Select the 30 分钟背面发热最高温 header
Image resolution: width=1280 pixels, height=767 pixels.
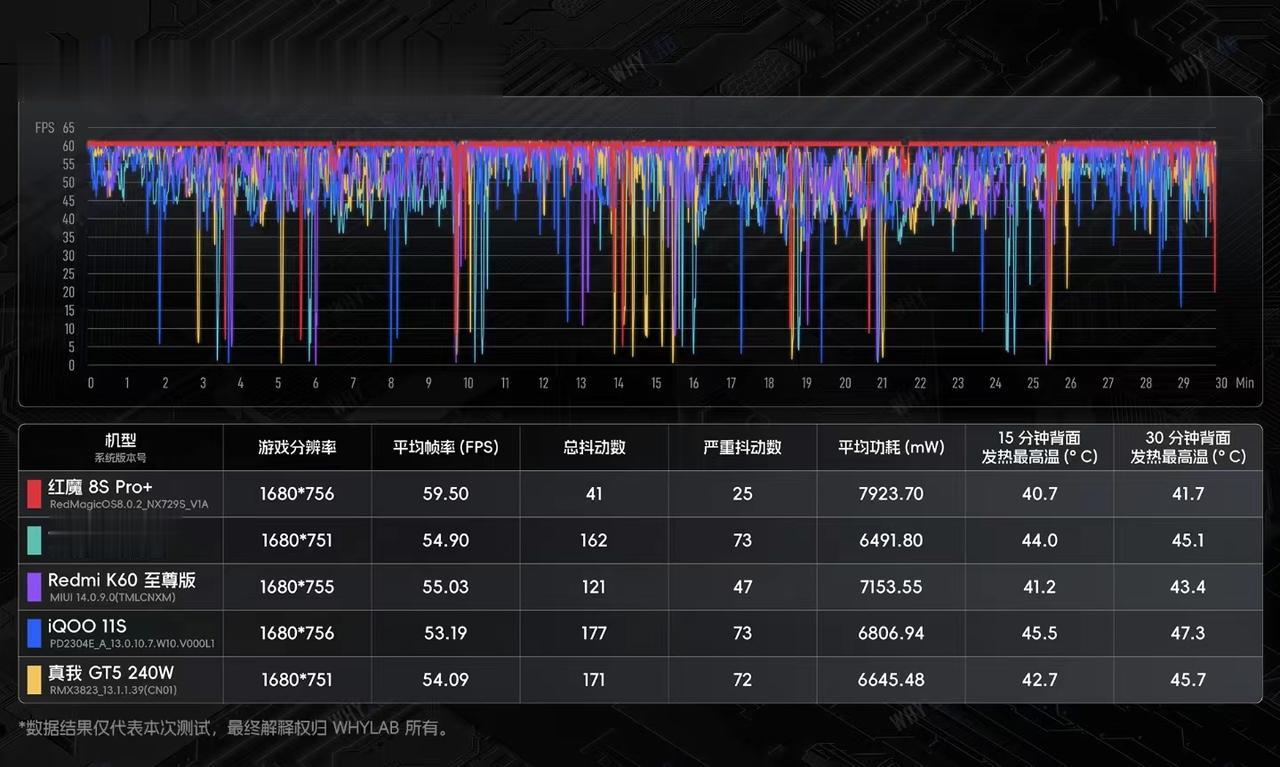tap(1188, 447)
